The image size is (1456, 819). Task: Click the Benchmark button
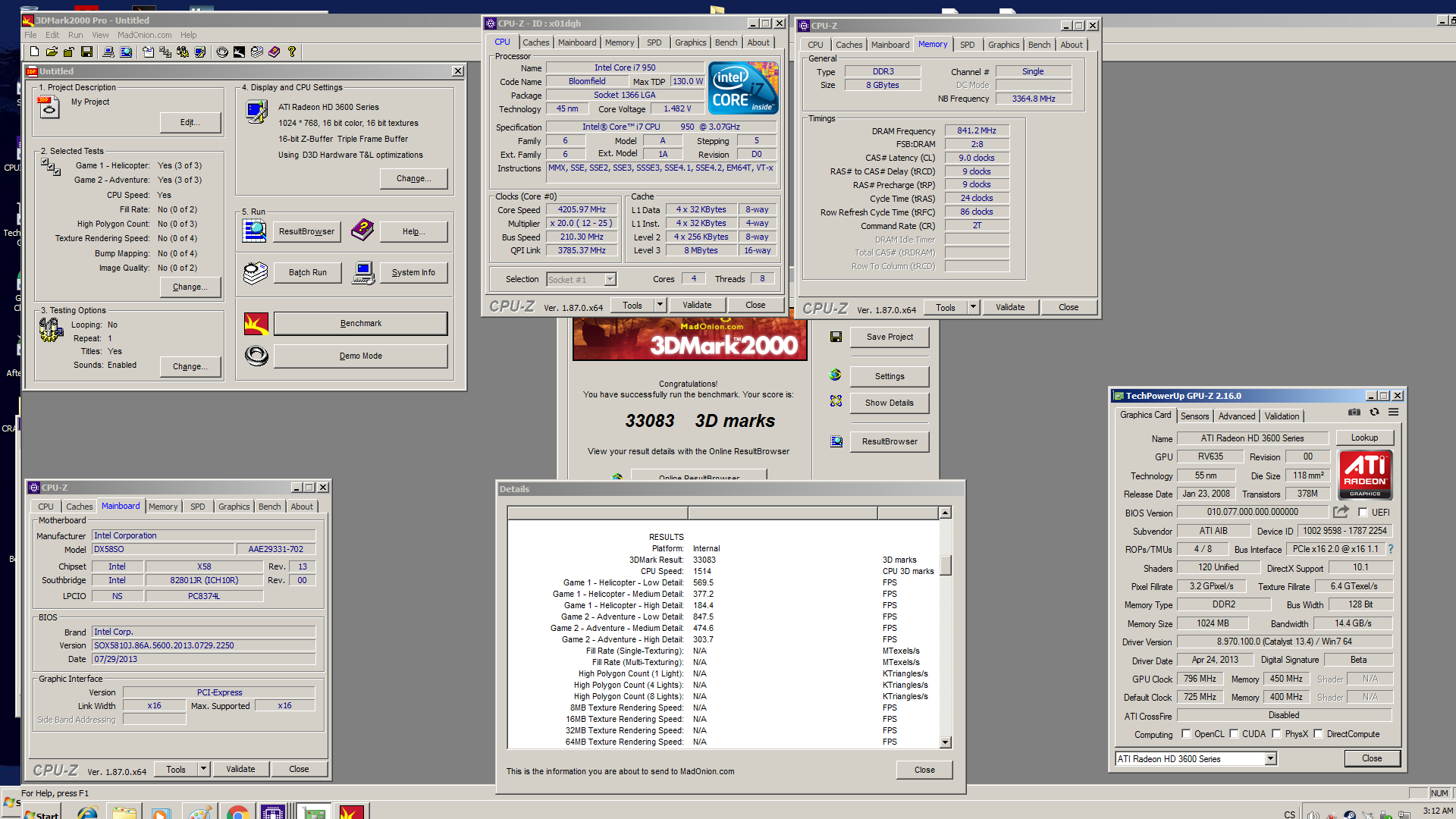(x=360, y=324)
